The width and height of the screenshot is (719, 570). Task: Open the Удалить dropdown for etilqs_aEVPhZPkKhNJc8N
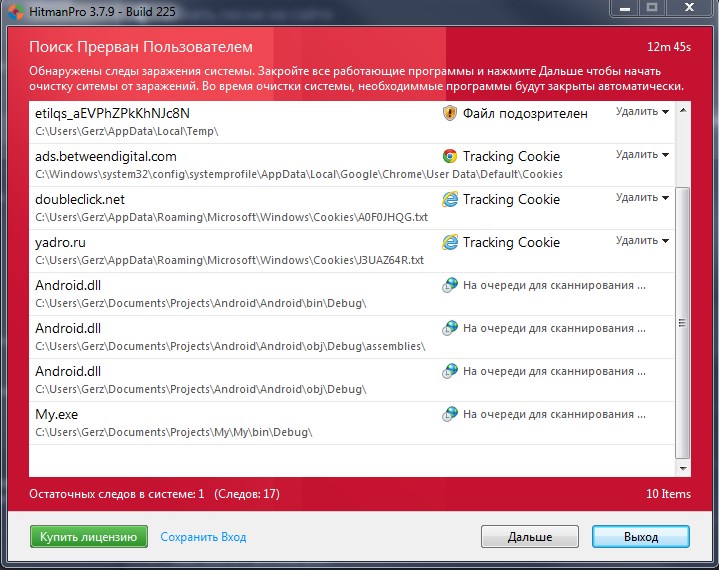pos(642,111)
